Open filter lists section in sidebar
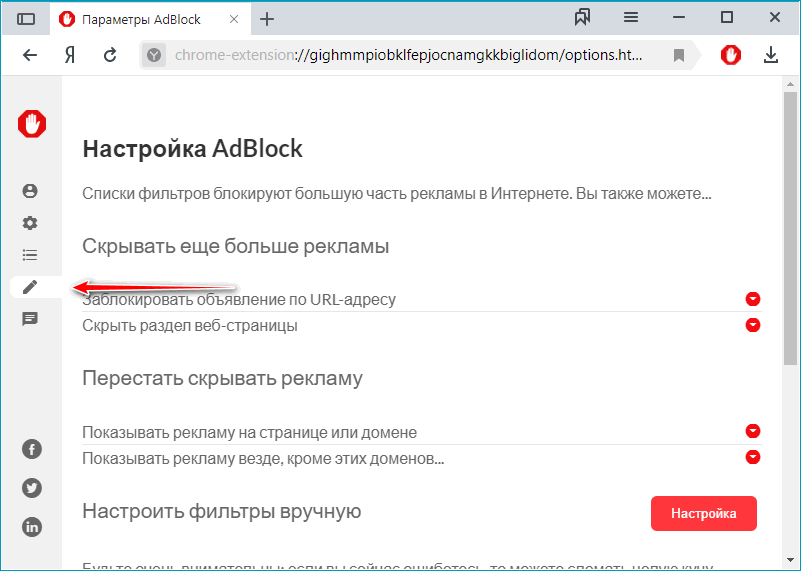 pyautogui.click(x=30, y=255)
